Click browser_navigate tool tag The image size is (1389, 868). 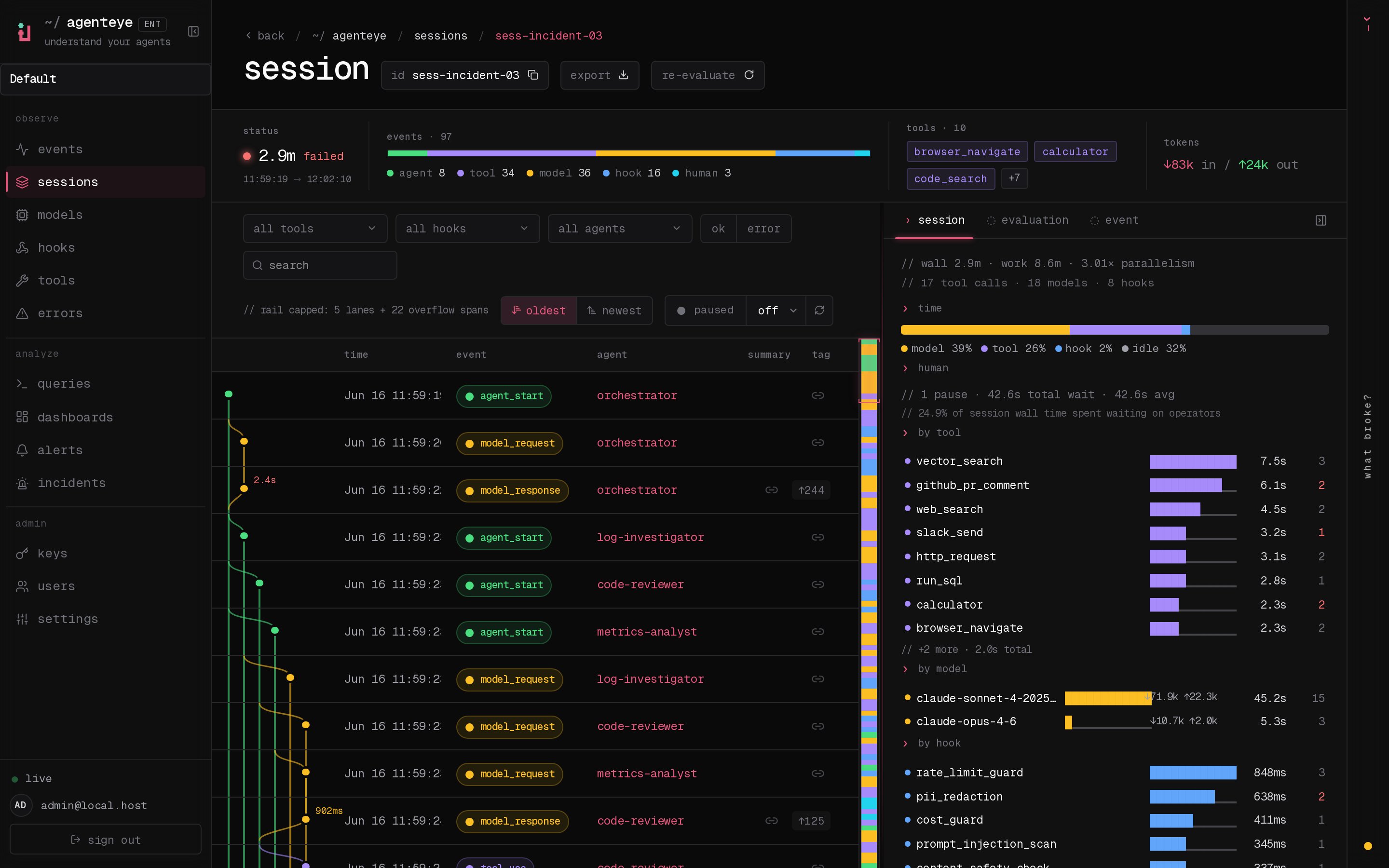(x=967, y=151)
